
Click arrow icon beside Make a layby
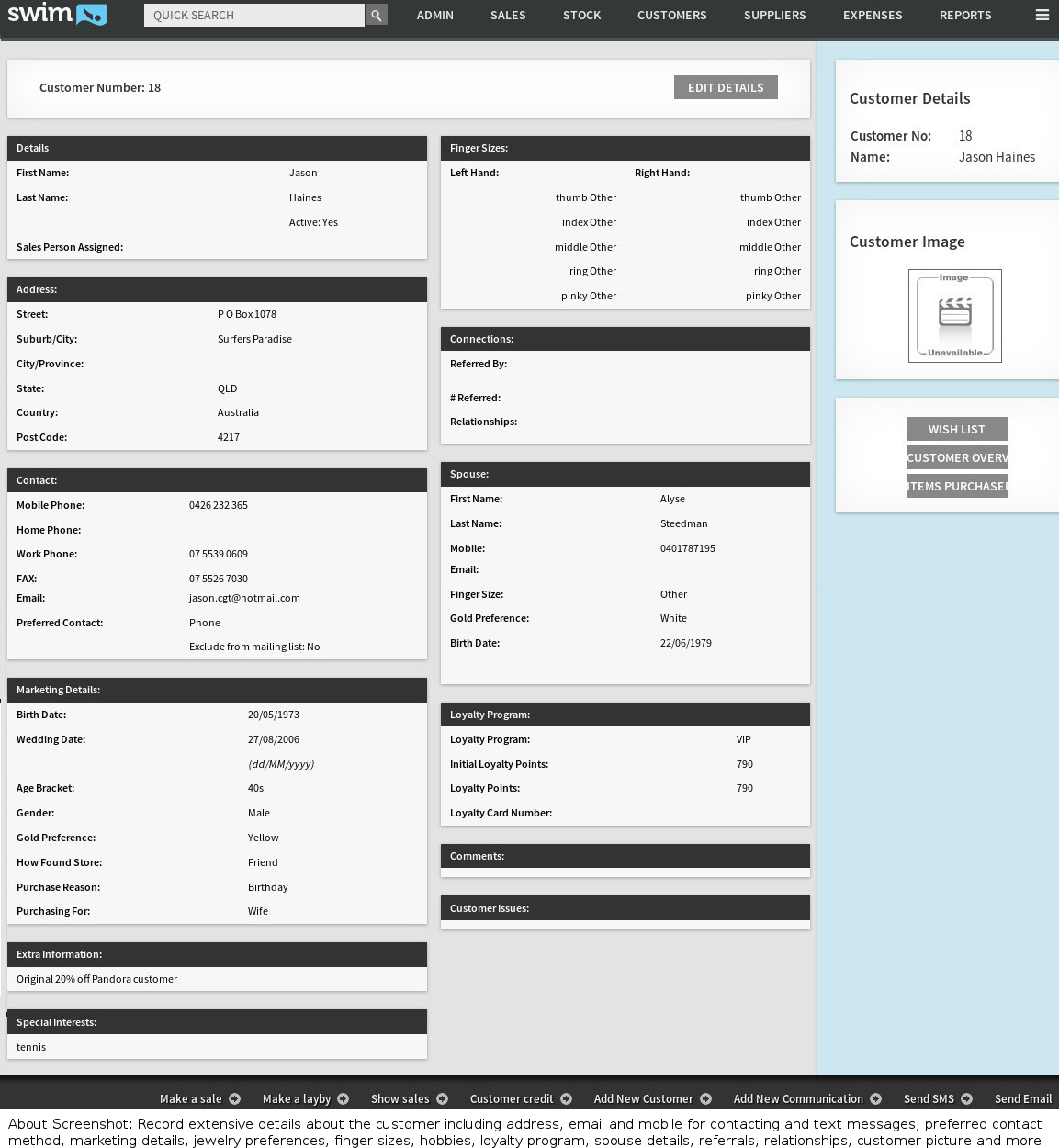click(344, 1099)
